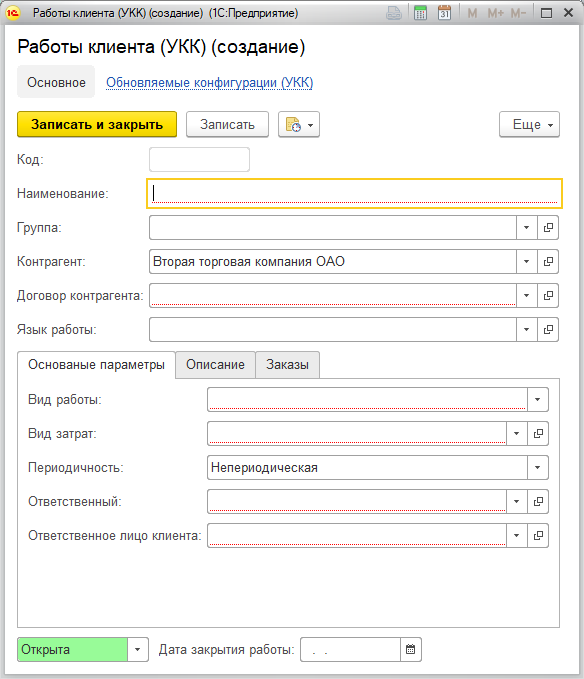Open the Вид затрат item icon
Viewport: 584px width, 679px height.
click(538, 433)
